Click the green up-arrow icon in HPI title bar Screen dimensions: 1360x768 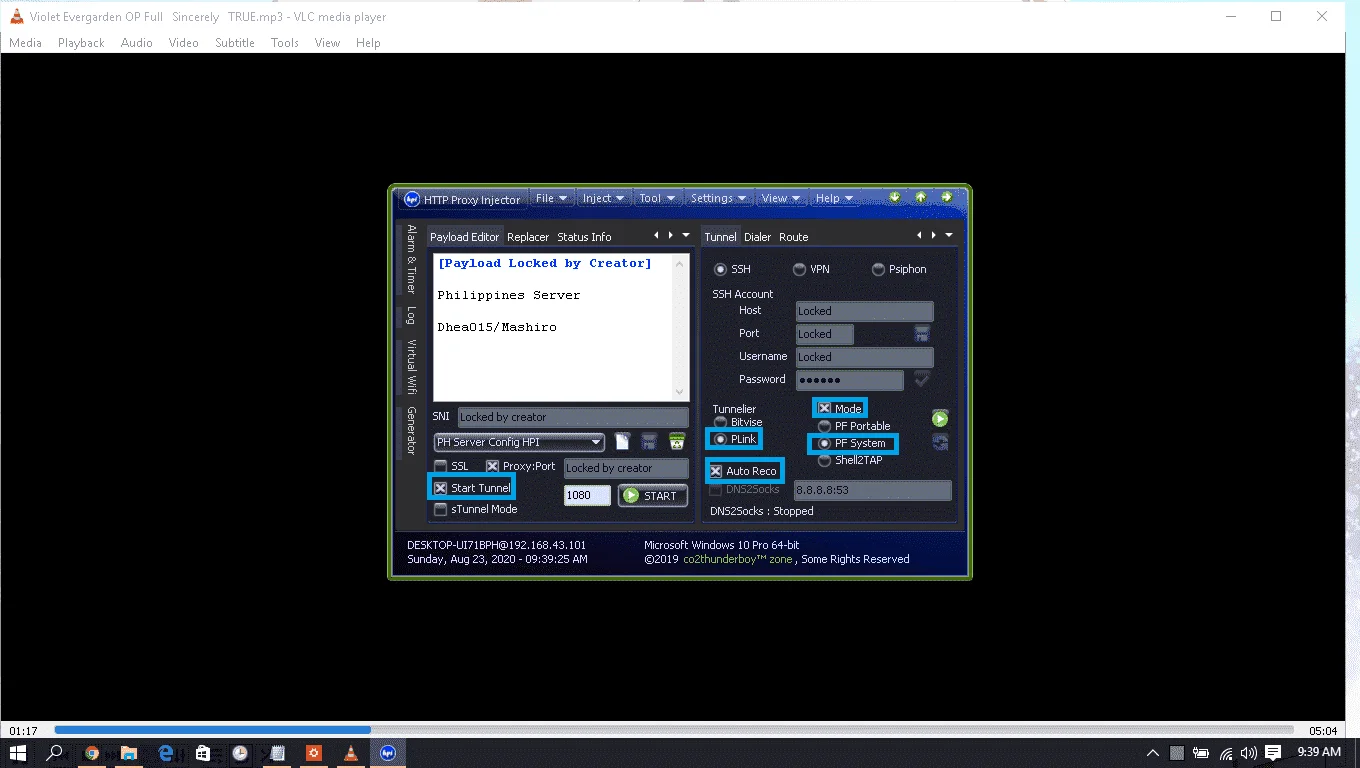tap(920, 197)
